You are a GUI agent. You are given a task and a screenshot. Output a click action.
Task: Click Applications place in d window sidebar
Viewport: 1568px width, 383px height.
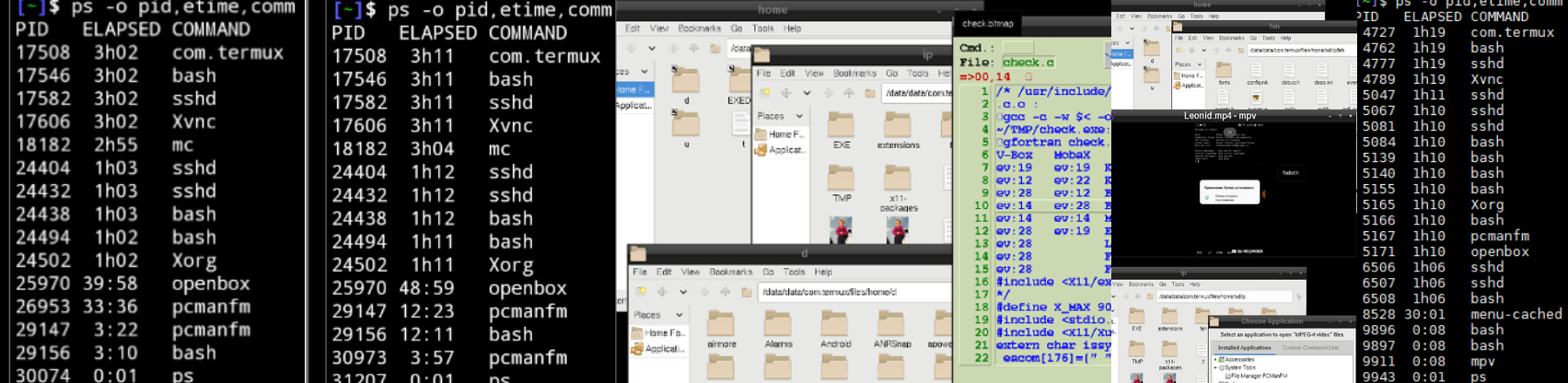[x=657, y=349]
